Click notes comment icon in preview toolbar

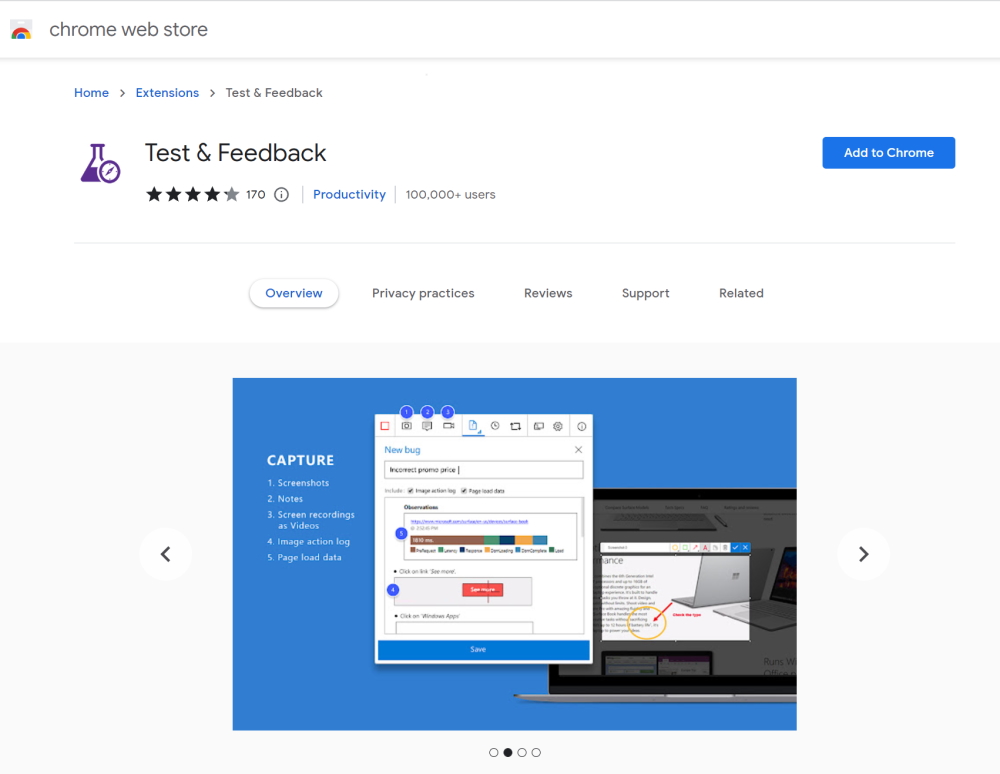tap(427, 426)
